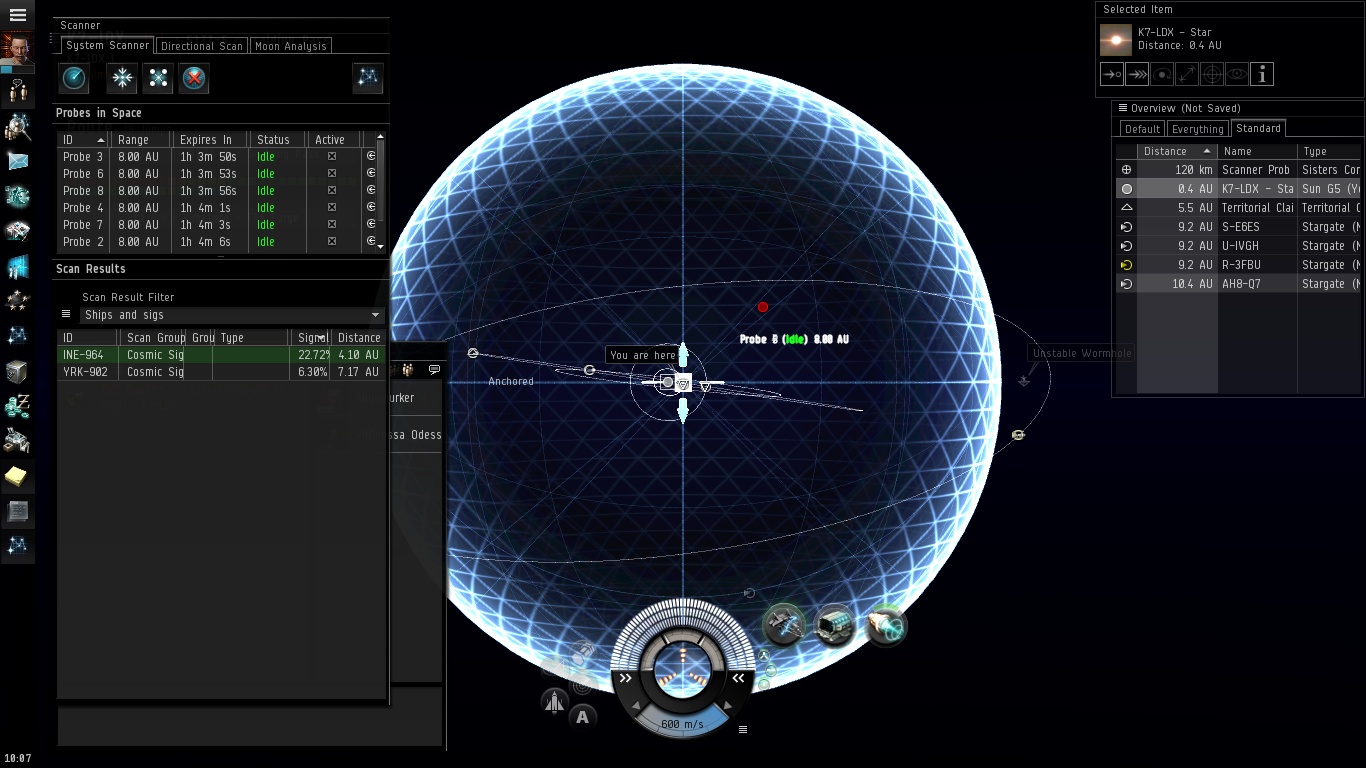Open the Overview hamburger menu
This screenshot has width=1366, height=768.
tap(1123, 108)
